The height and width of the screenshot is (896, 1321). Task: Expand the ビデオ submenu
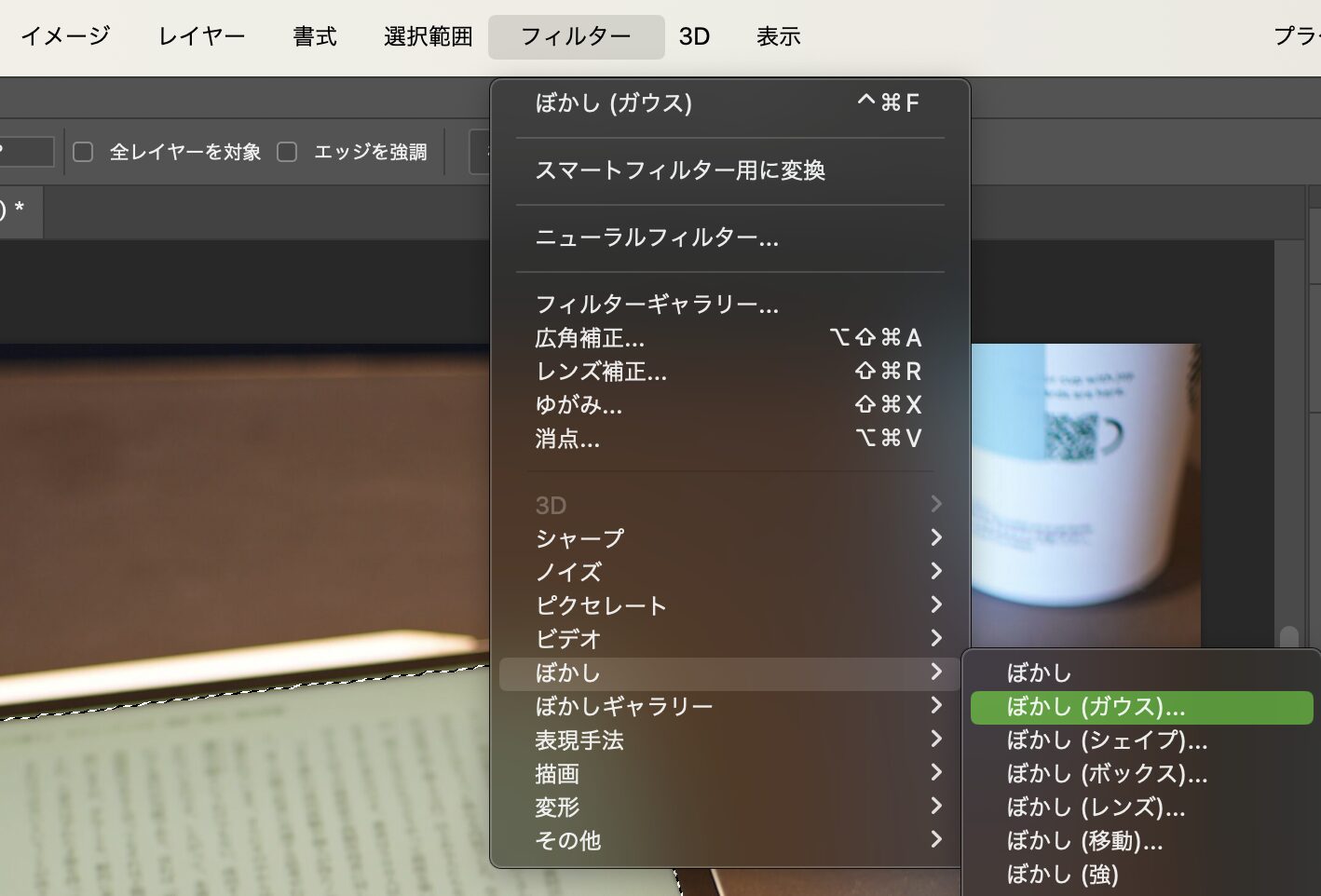pos(729,639)
